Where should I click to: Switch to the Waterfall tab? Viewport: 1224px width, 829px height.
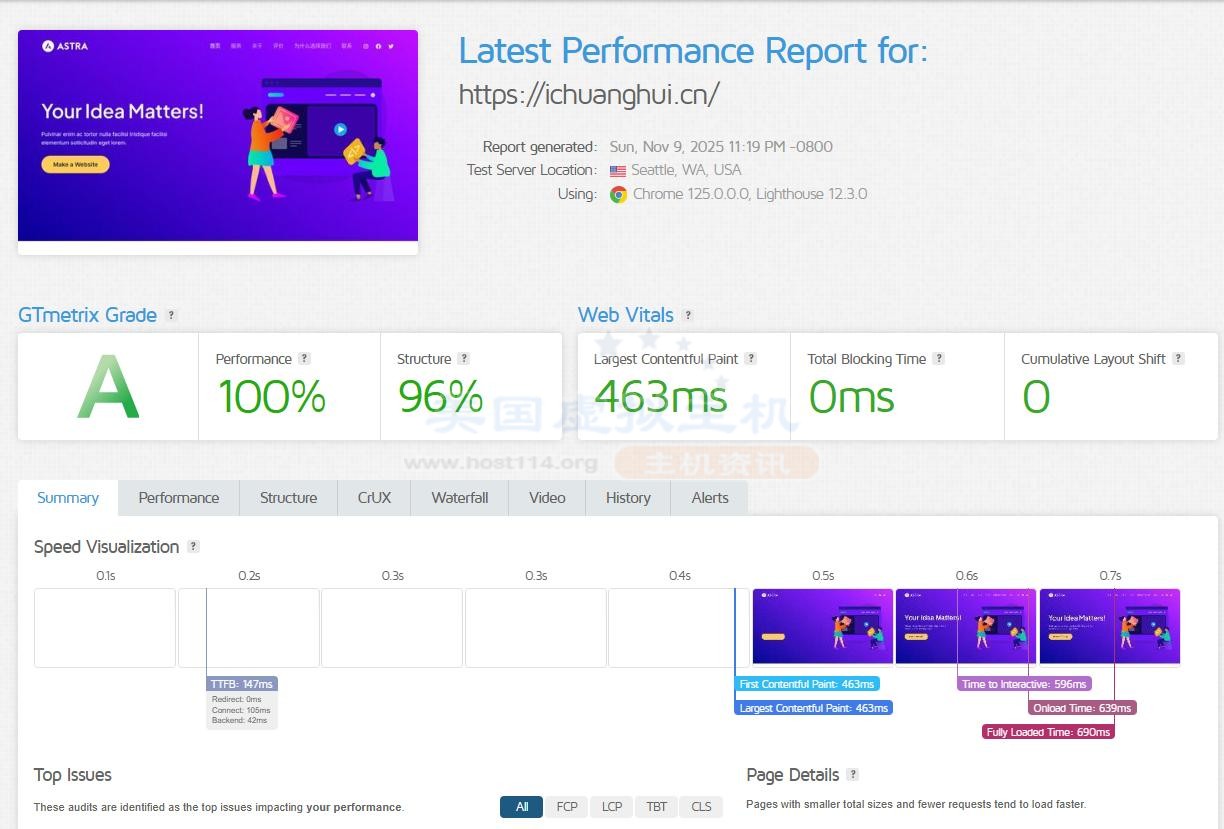click(x=460, y=498)
